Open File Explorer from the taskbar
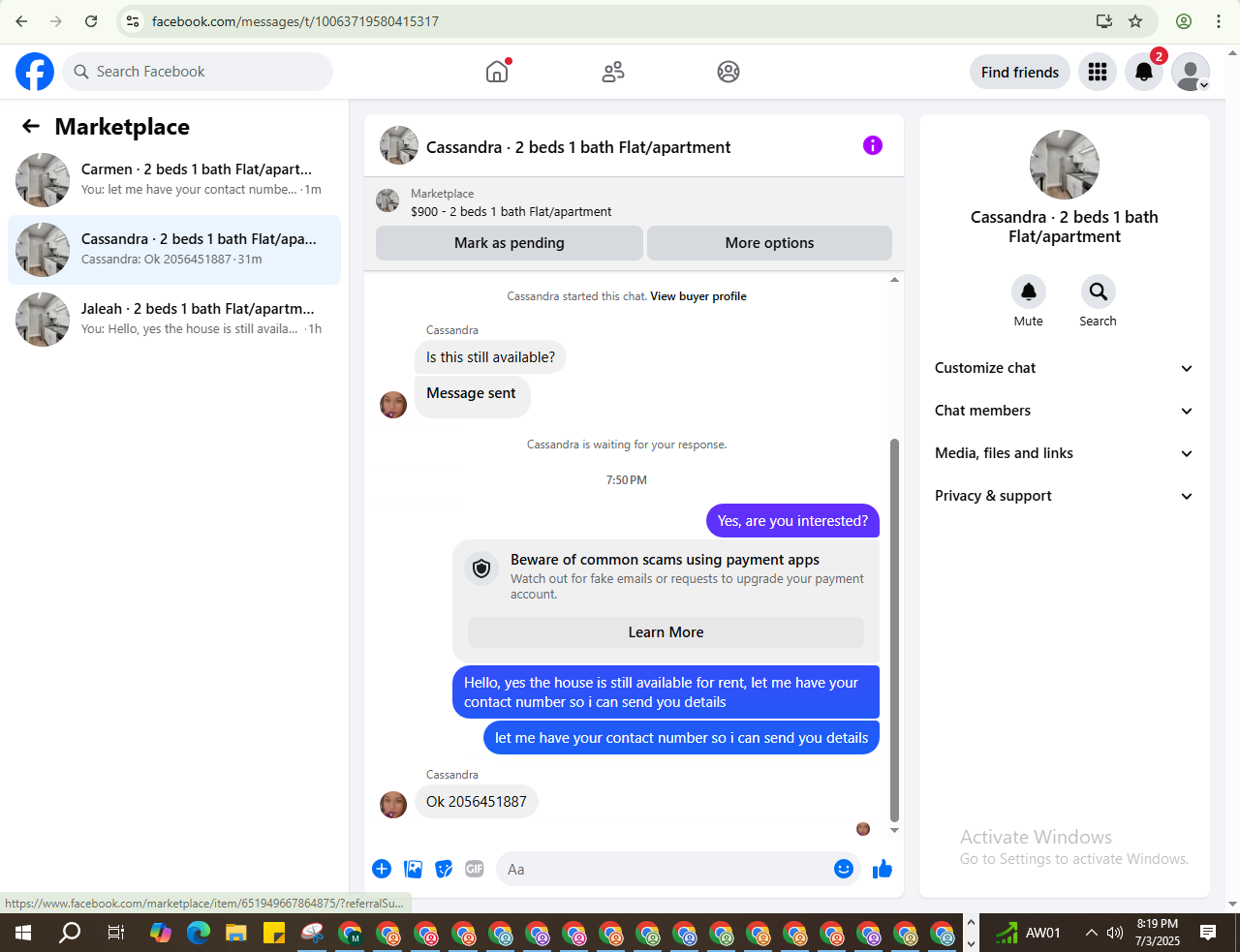 coord(236,933)
